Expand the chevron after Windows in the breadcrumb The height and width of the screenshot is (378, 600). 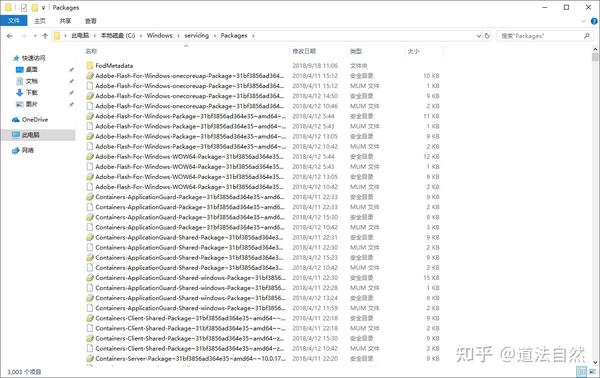tap(178, 36)
